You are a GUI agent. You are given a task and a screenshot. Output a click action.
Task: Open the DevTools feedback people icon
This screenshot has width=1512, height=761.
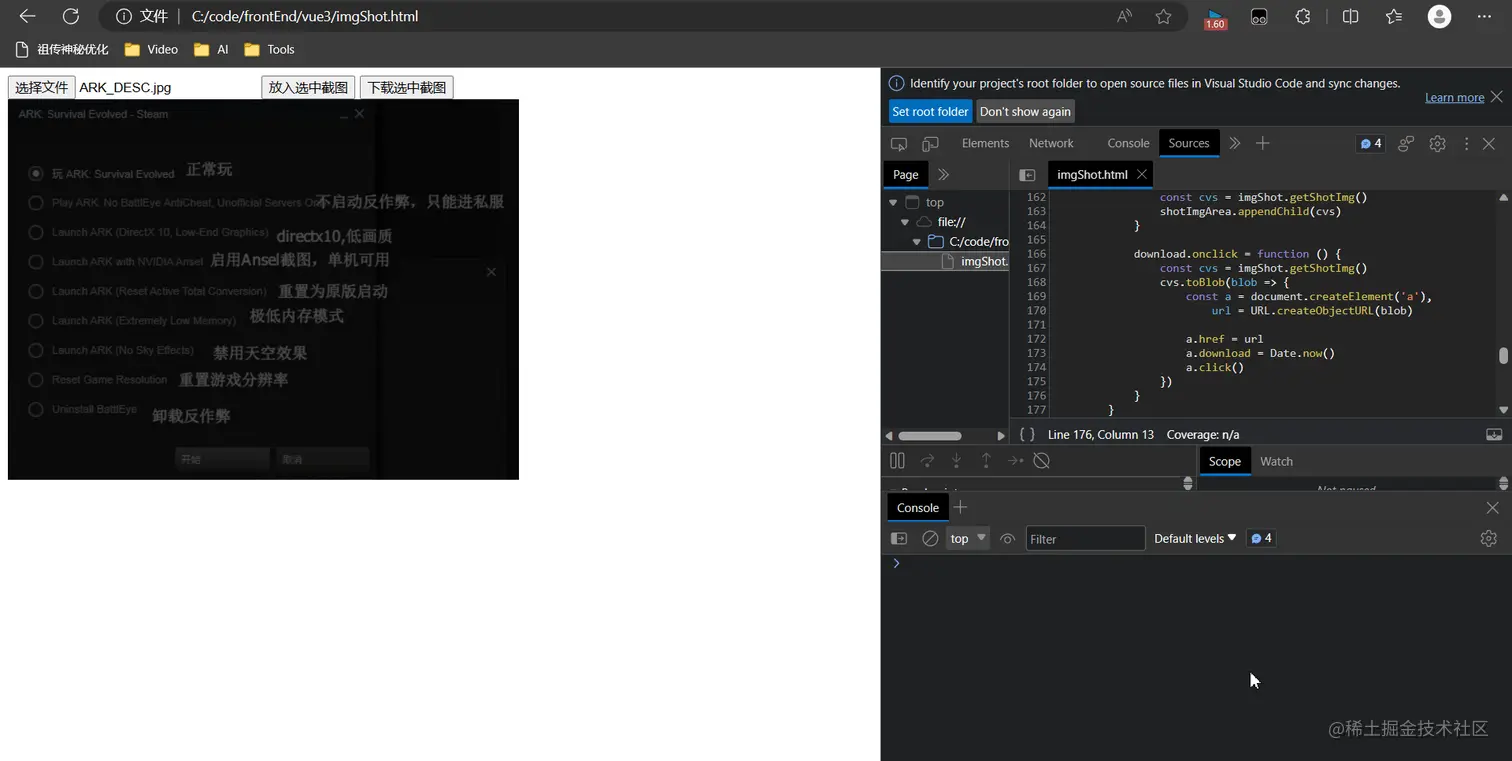[x=1406, y=144]
